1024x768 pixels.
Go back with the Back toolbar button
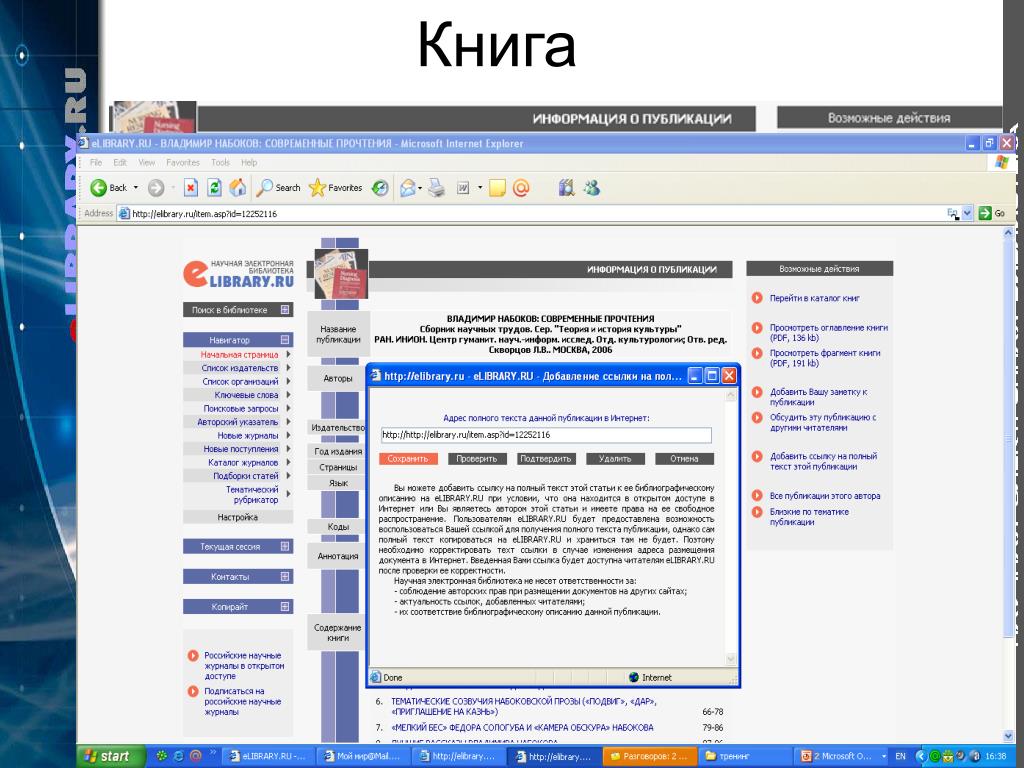click(x=109, y=188)
